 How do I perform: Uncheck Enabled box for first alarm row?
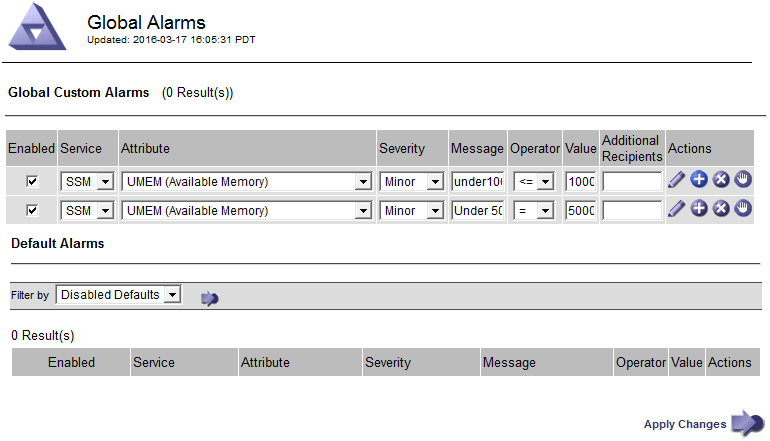[x=32, y=182]
